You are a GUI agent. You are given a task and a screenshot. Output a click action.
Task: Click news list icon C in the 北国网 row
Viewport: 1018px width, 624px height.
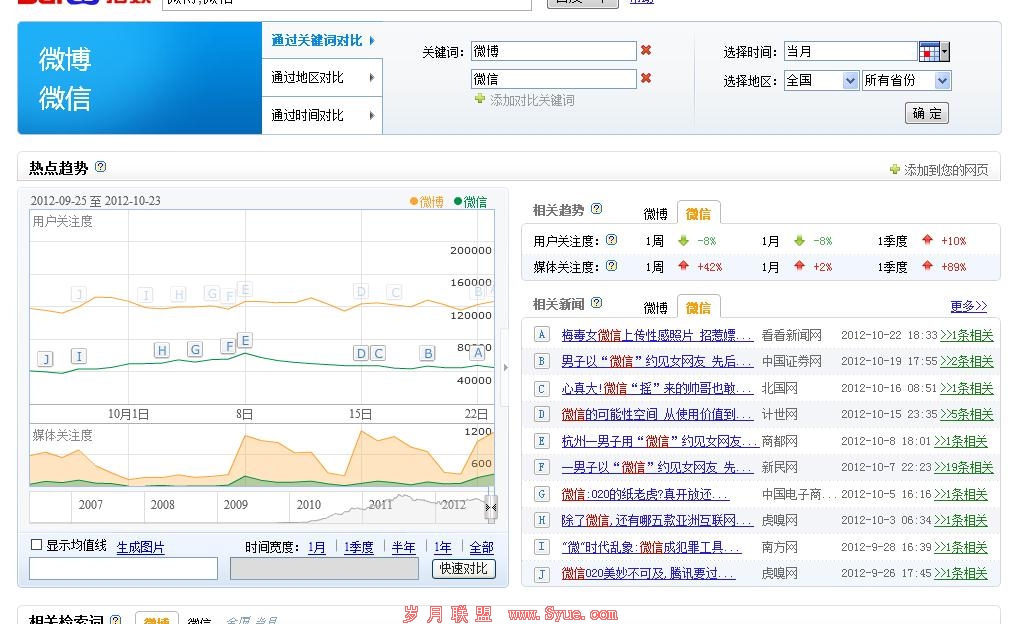(541, 388)
